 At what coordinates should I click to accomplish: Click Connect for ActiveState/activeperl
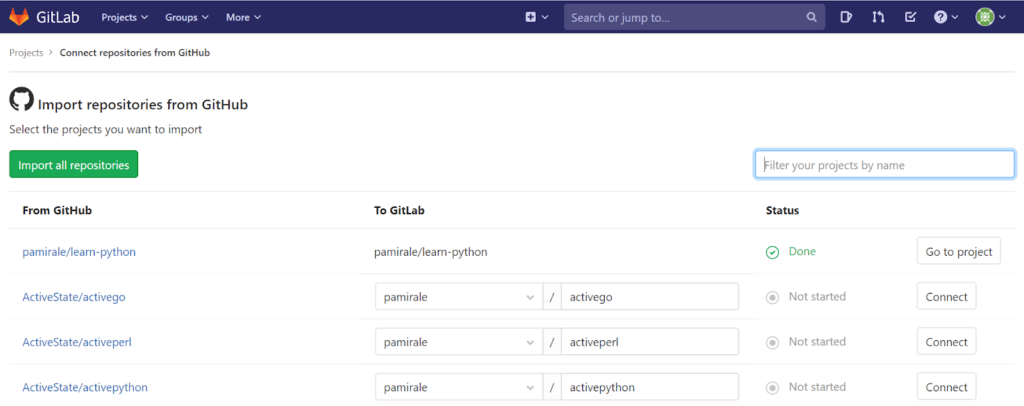[946, 341]
